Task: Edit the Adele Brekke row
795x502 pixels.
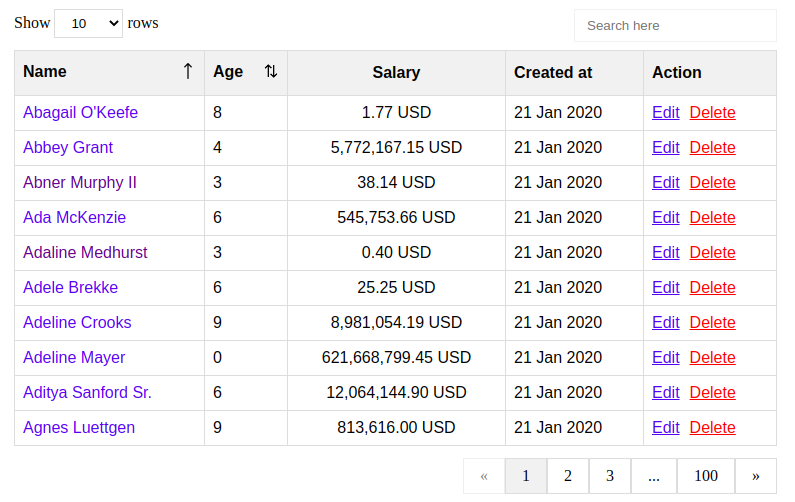Action: pyautogui.click(x=665, y=288)
